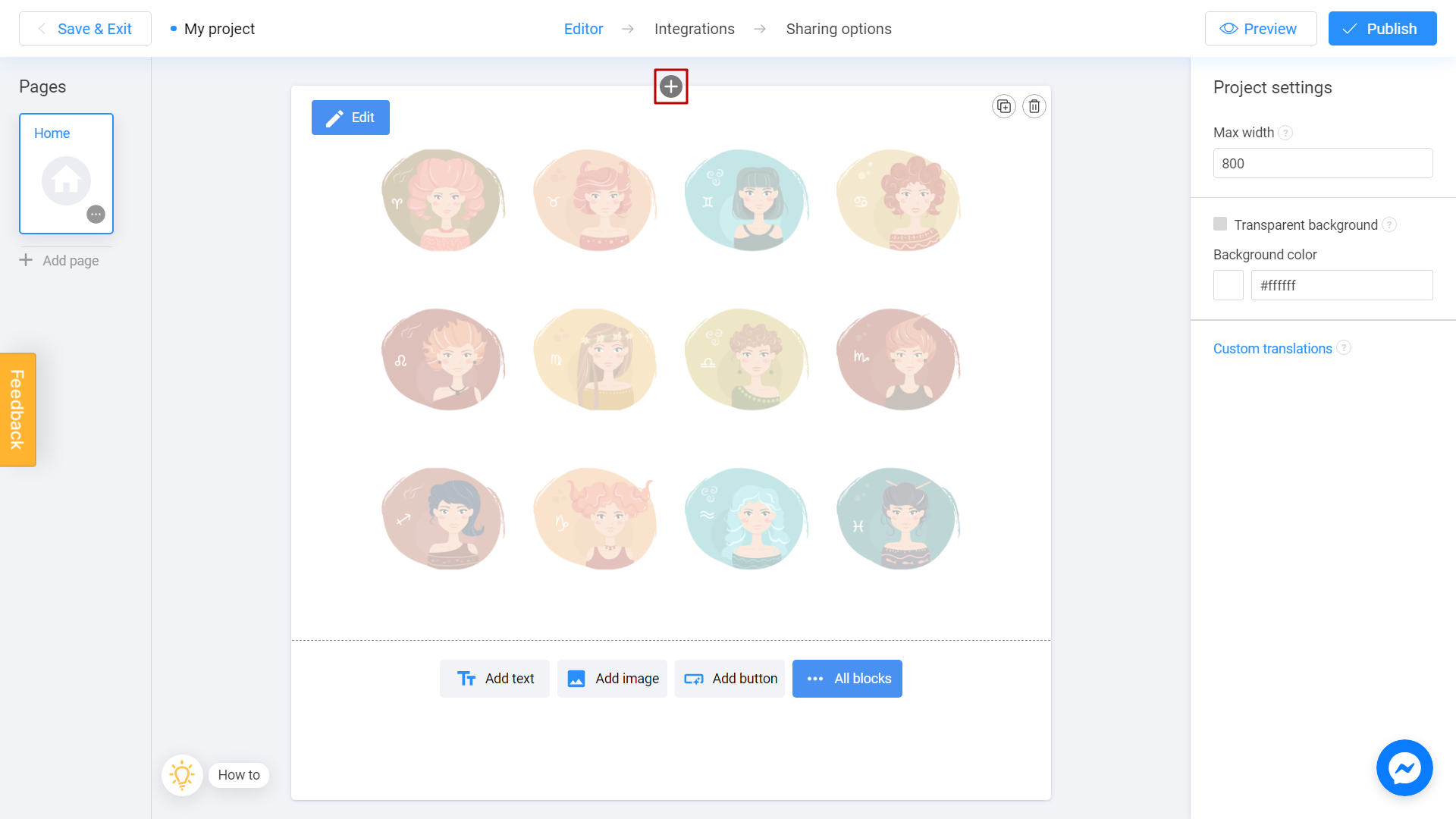1456x819 pixels.
Task: Click the Publish checkmark icon
Action: tap(1352, 28)
